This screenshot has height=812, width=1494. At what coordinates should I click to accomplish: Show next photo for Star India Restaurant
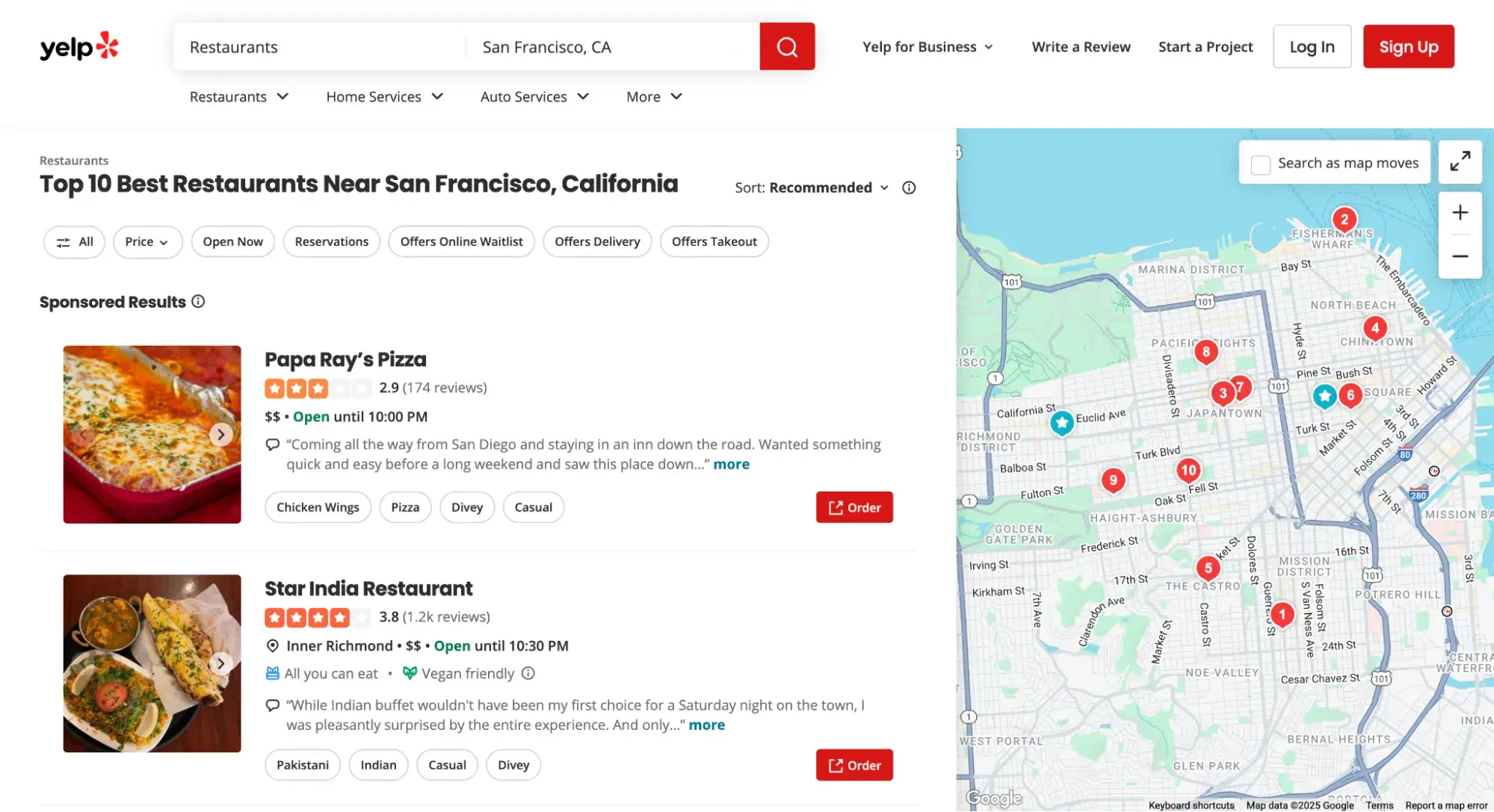point(221,663)
